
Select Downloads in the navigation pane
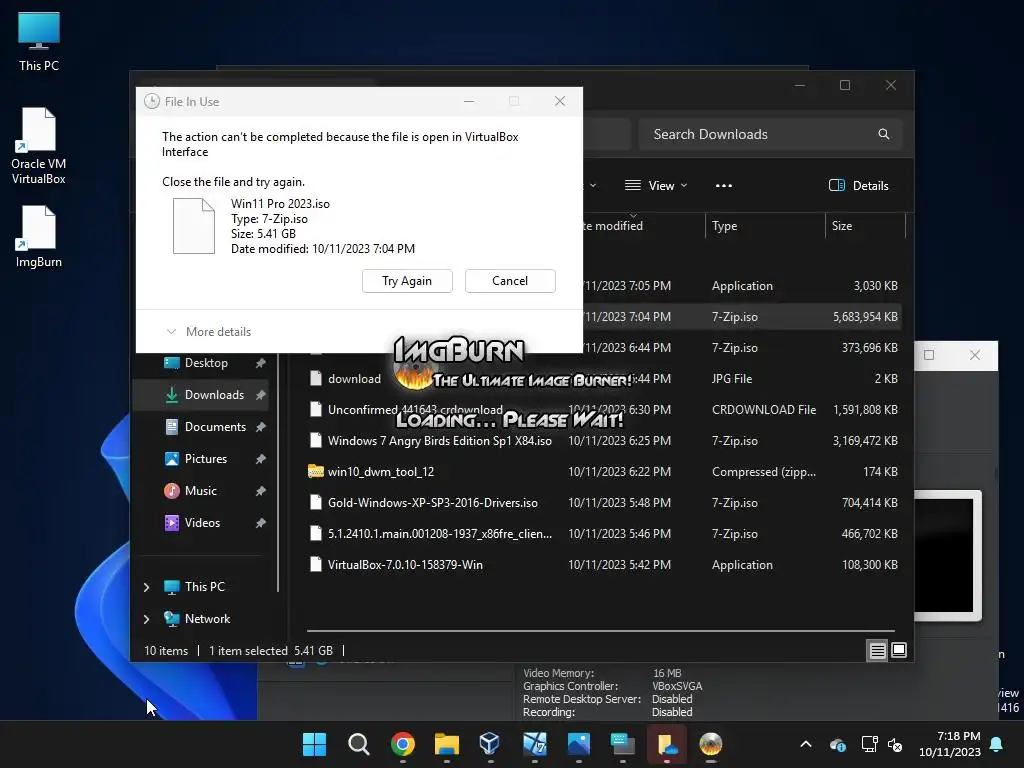214,395
